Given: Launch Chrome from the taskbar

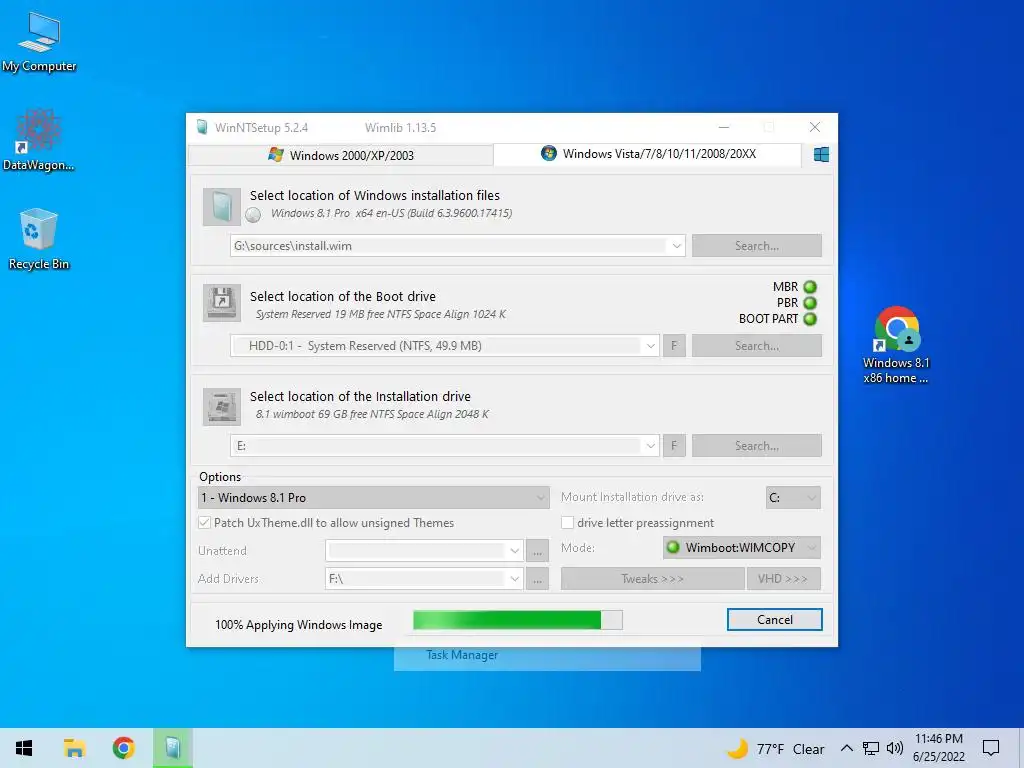Looking at the screenshot, I should coord(123,748).
